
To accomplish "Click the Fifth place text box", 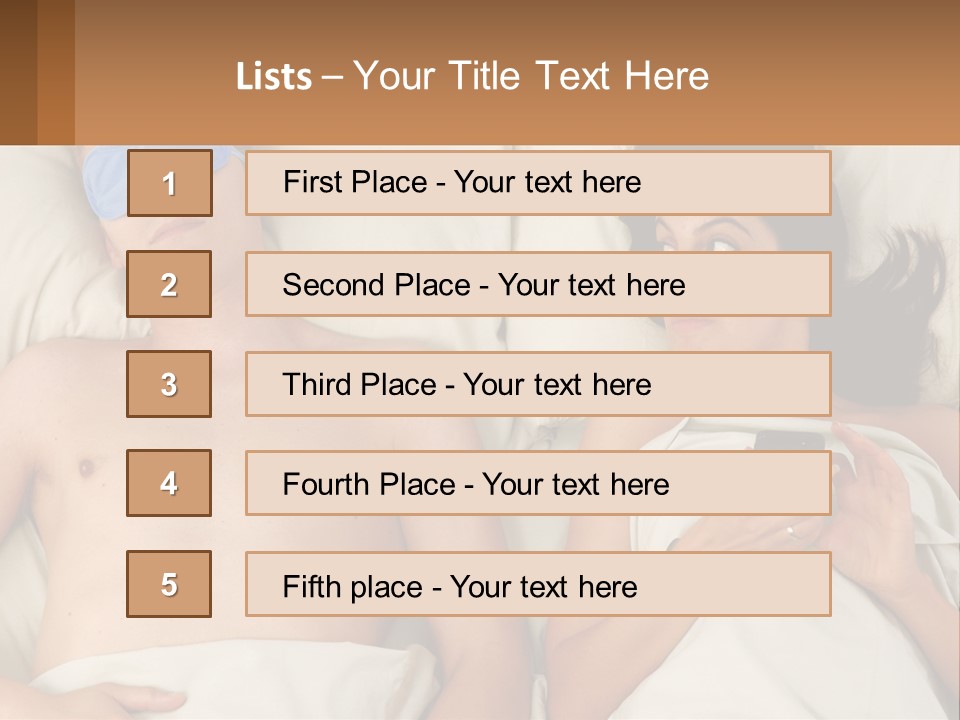I will click(x=538, y=584).
